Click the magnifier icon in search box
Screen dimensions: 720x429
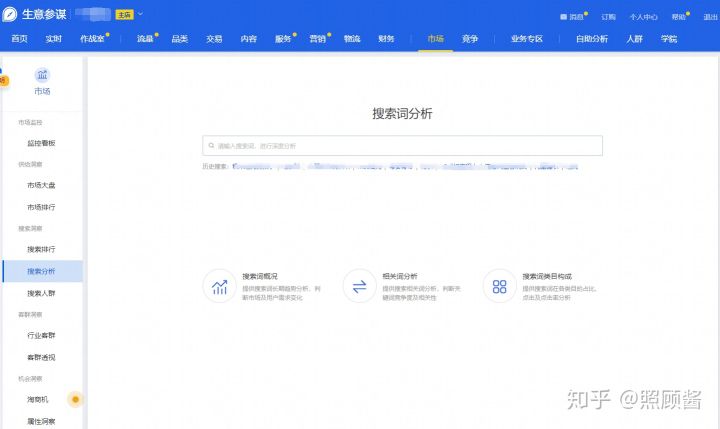coord(211,146)
